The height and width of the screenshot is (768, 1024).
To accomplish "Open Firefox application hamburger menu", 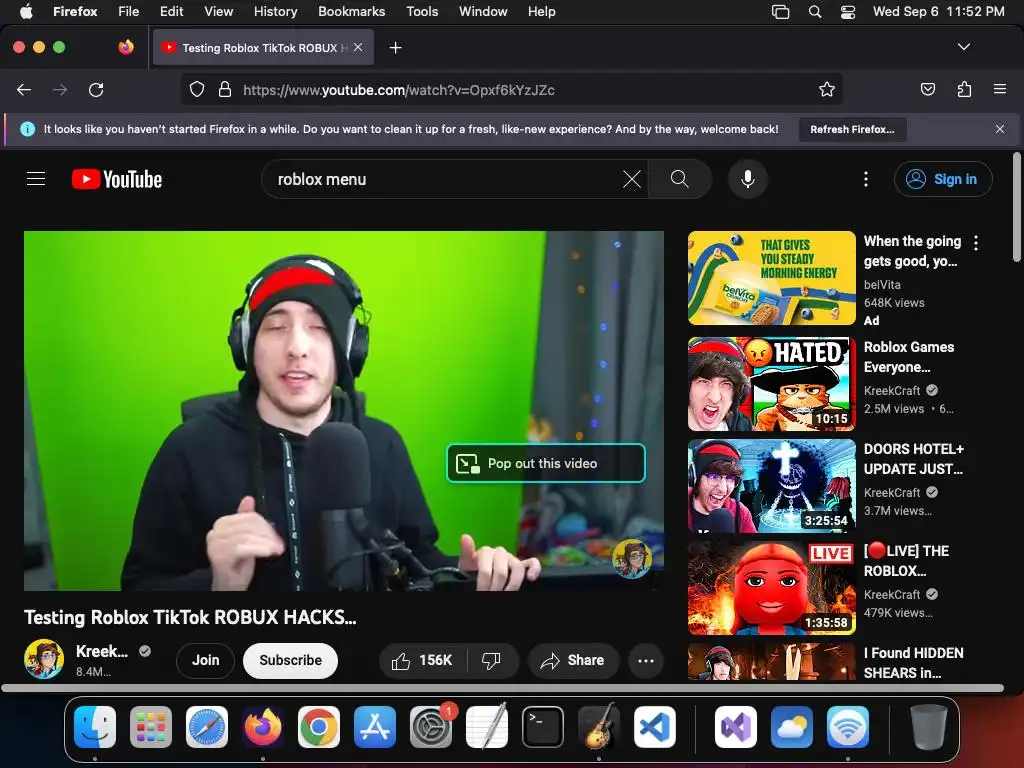I will [x=999, y=89].
